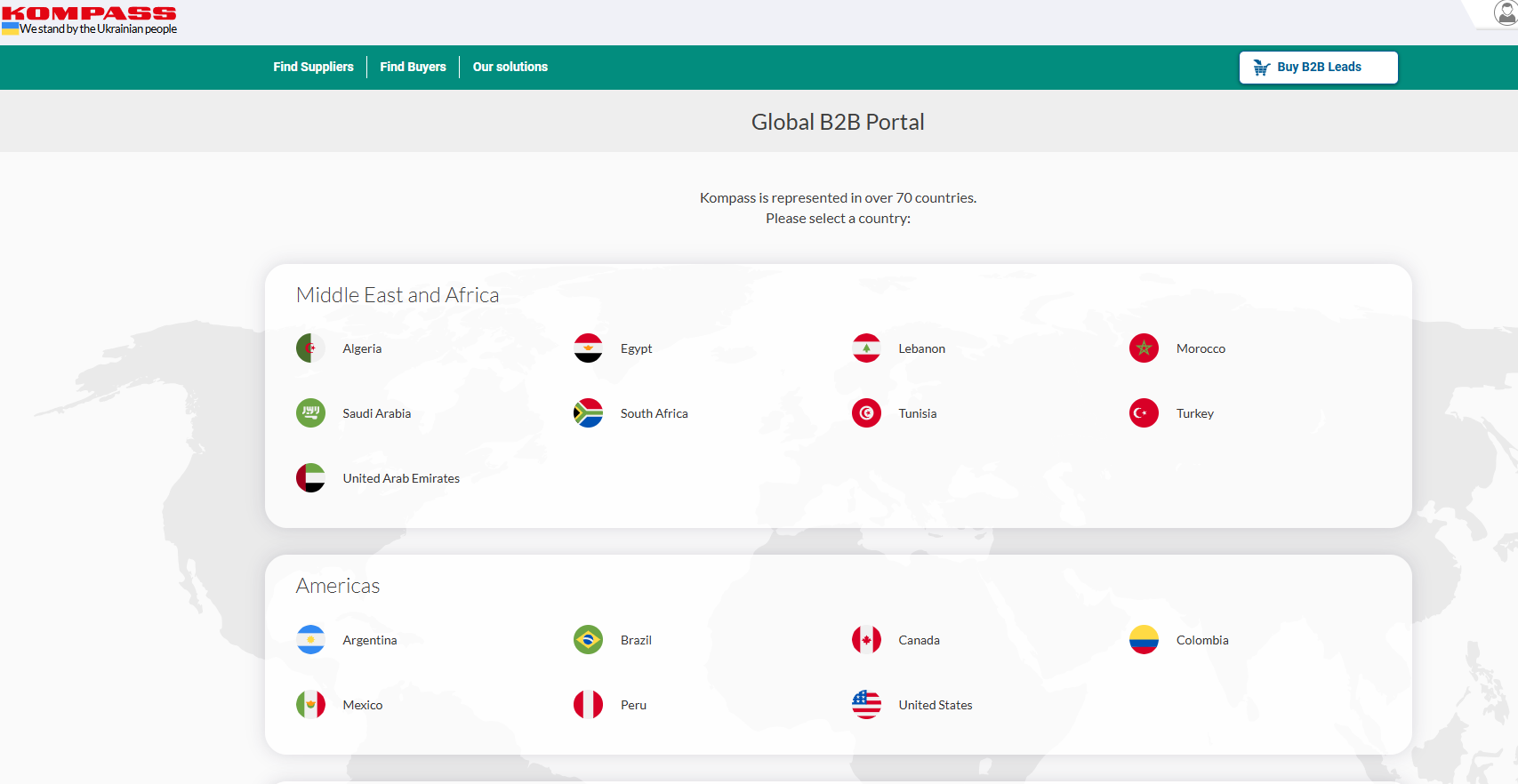Select the Saudi Arabia country link
Image resolution: width=1518 pixels, height=784 pixels.
click(x=376, y=413)
